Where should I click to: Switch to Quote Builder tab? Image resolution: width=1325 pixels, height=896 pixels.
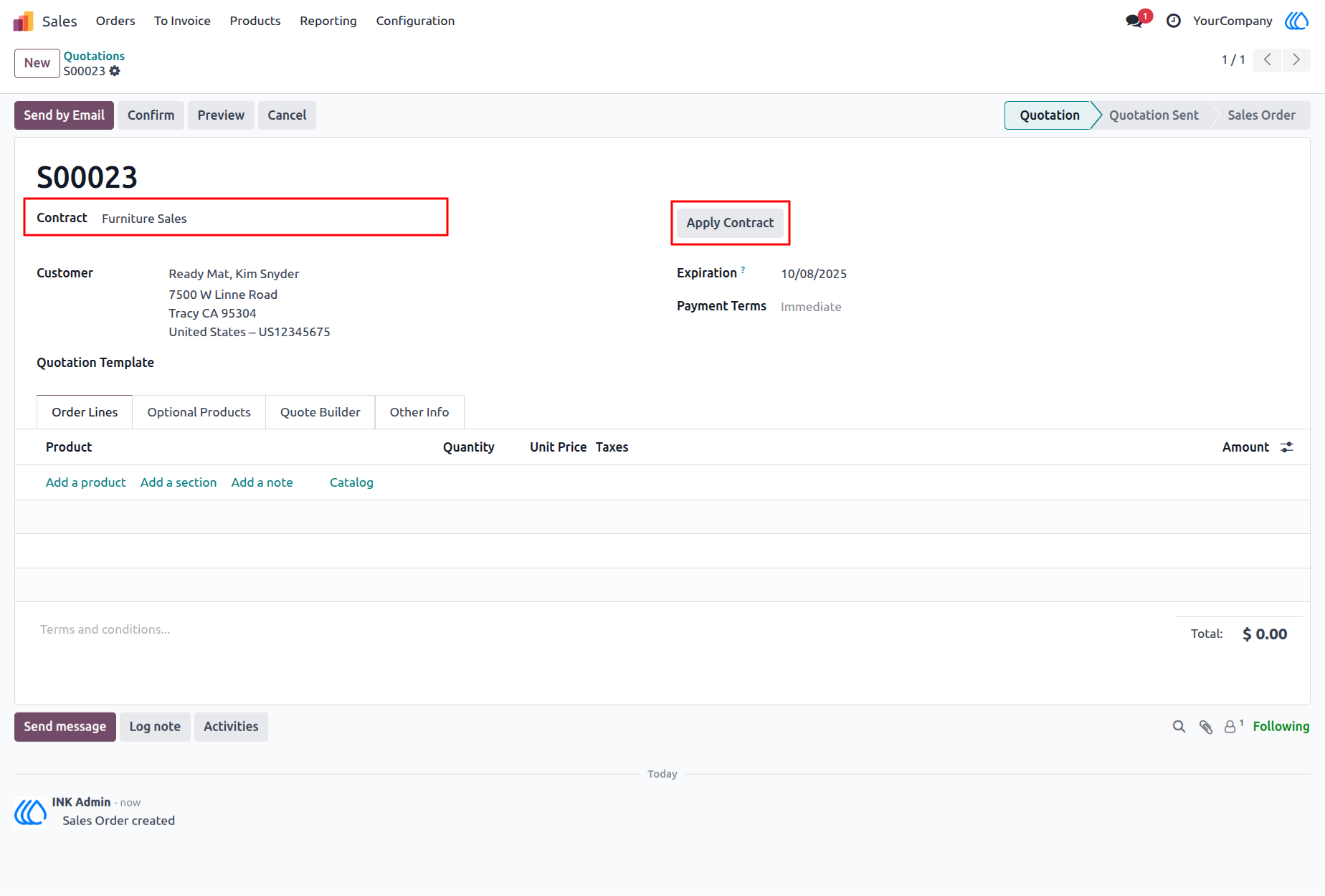click(320, 412)
